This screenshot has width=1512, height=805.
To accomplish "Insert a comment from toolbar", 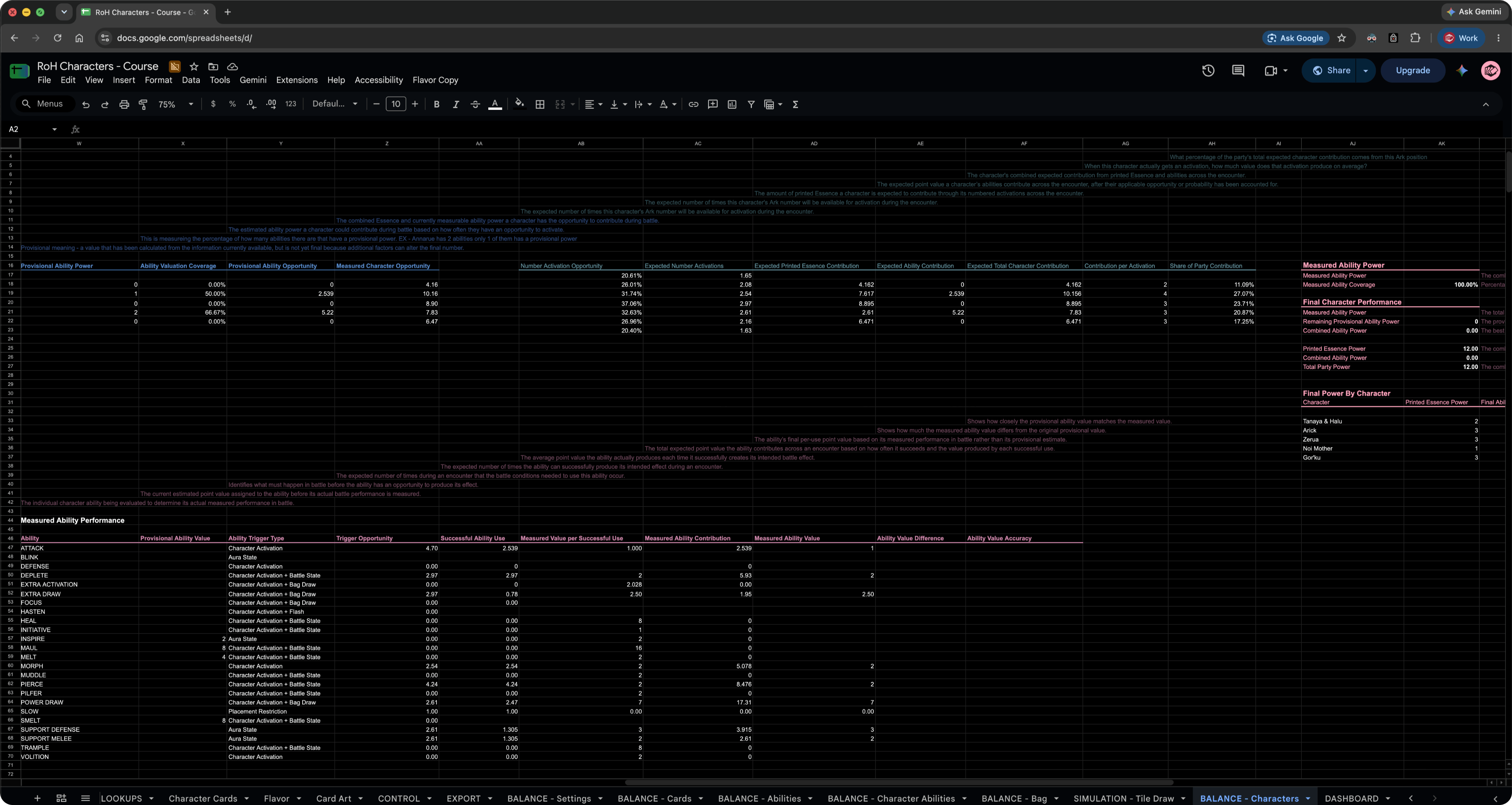I will tap(713, 104).
